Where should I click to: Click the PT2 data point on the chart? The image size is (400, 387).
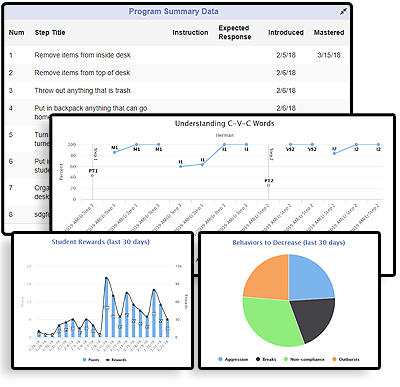[x=268, y=185]
